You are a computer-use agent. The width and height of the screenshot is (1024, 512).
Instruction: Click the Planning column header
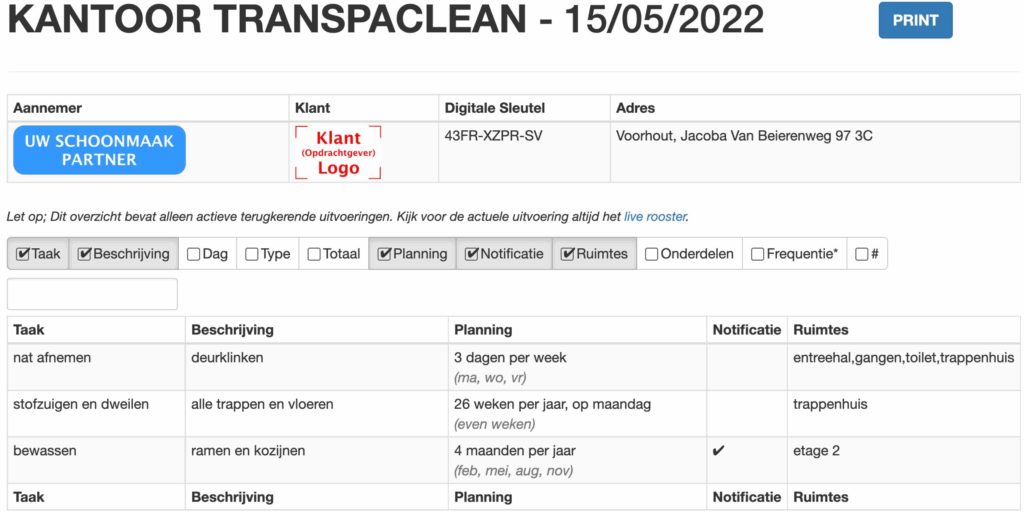(x=483, y=329)
